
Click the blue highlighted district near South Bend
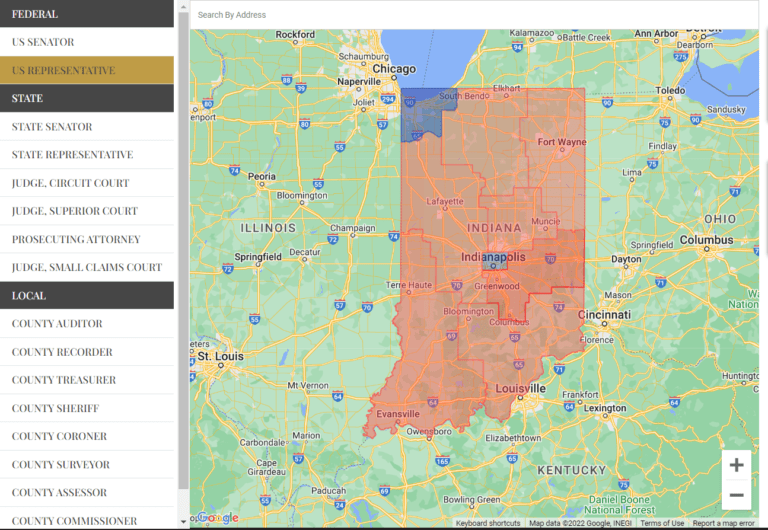pyautogui.click(x=418, y=116)
